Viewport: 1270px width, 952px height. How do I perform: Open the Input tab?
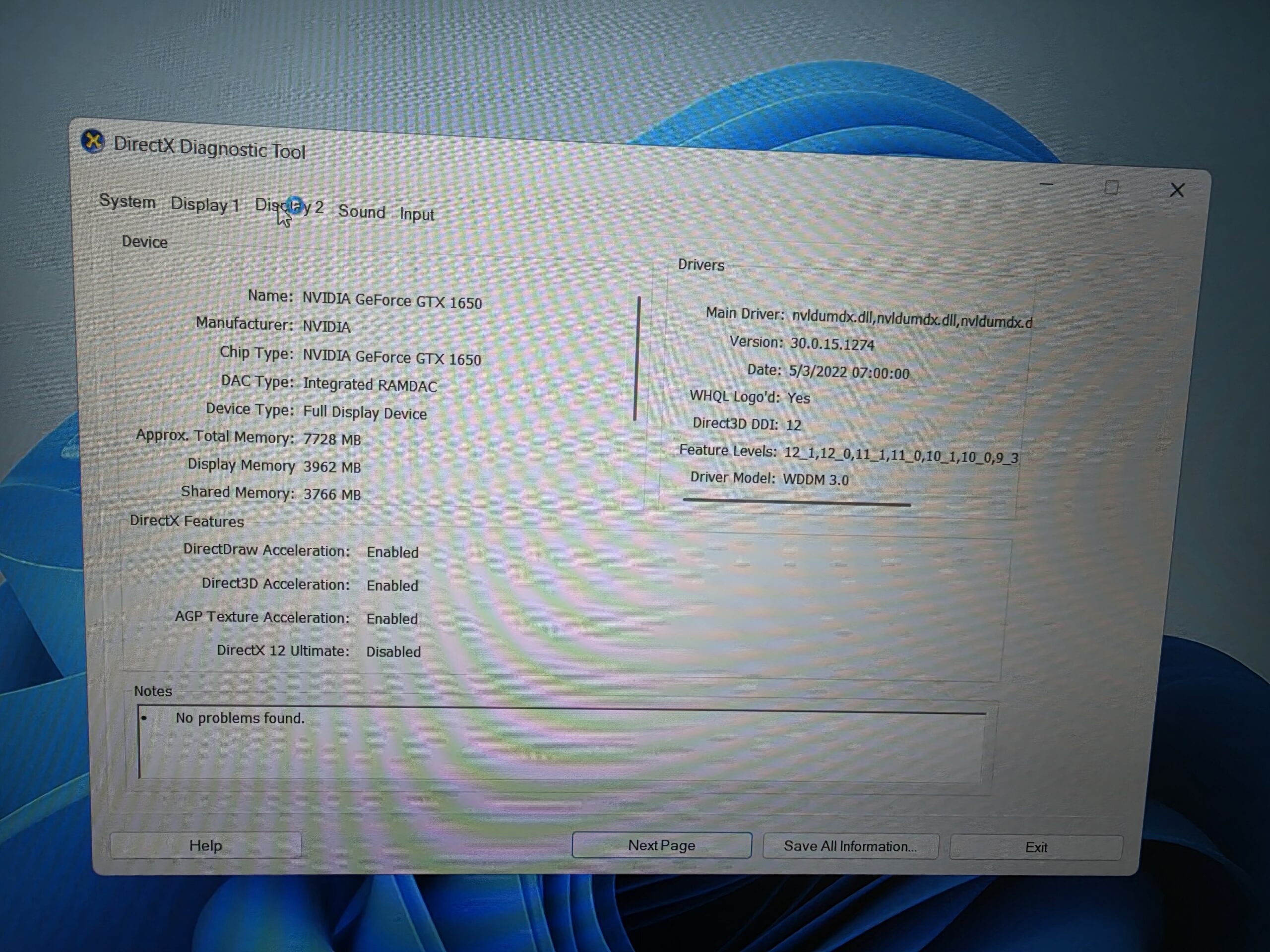pyautogui.click(x=417, y=214)
